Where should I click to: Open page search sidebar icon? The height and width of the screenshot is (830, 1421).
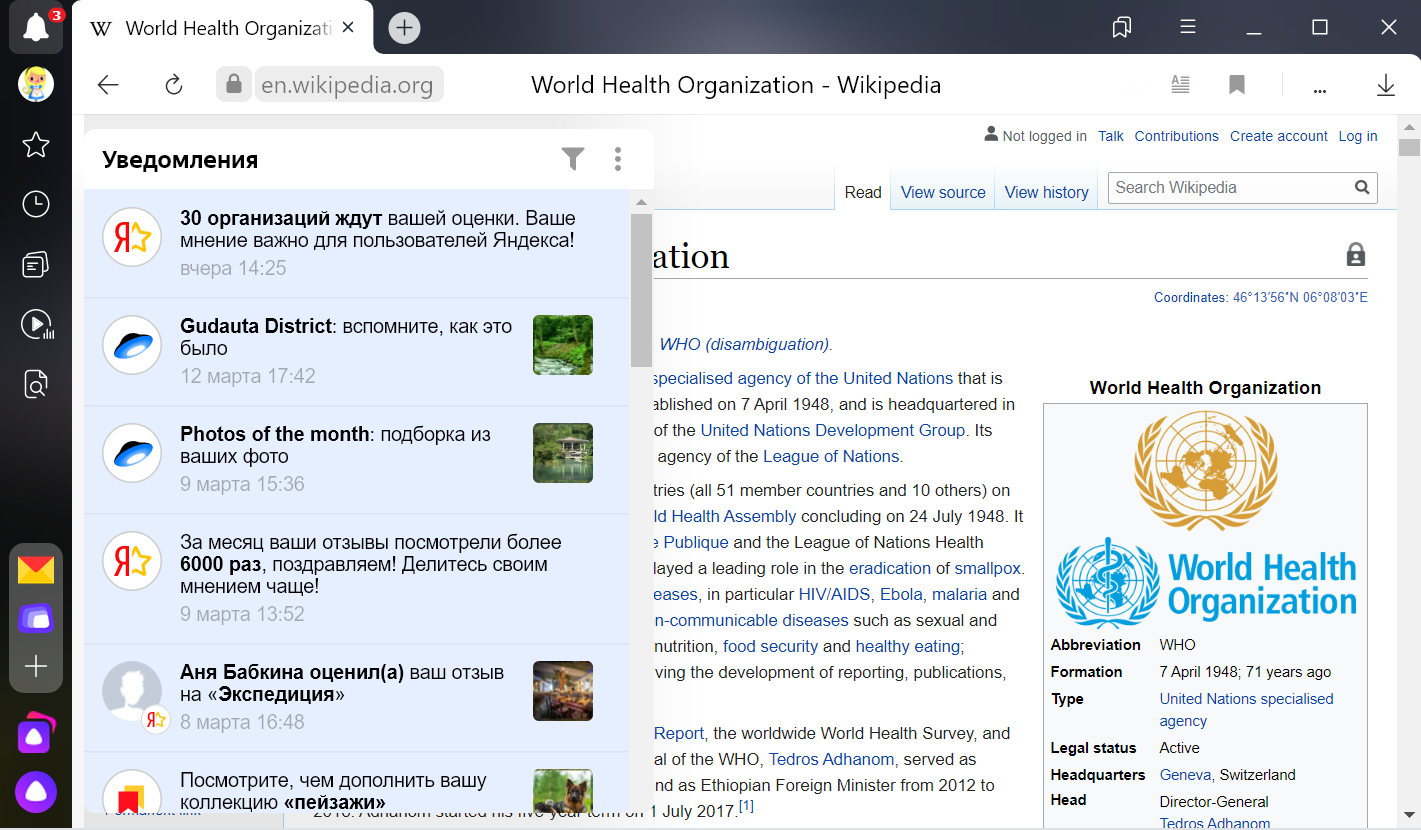[36, 384]
